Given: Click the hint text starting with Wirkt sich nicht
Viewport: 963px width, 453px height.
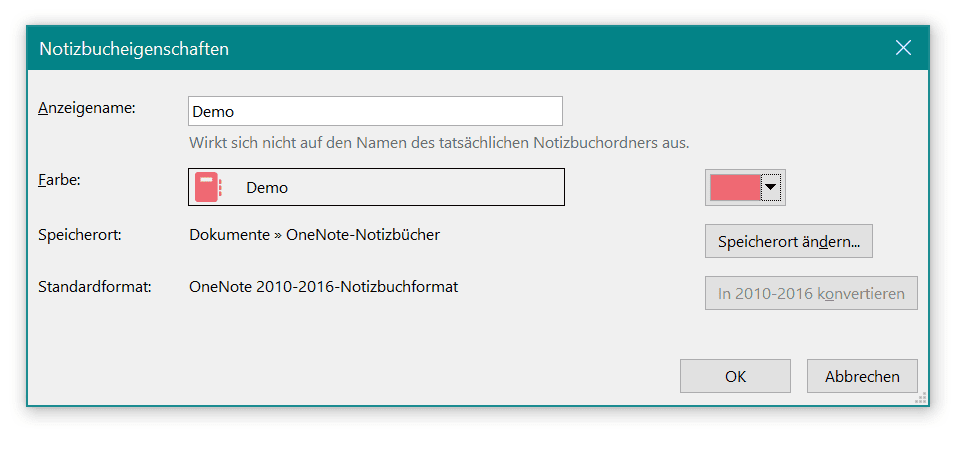Looking at the screenshot, I should point(439,144).
